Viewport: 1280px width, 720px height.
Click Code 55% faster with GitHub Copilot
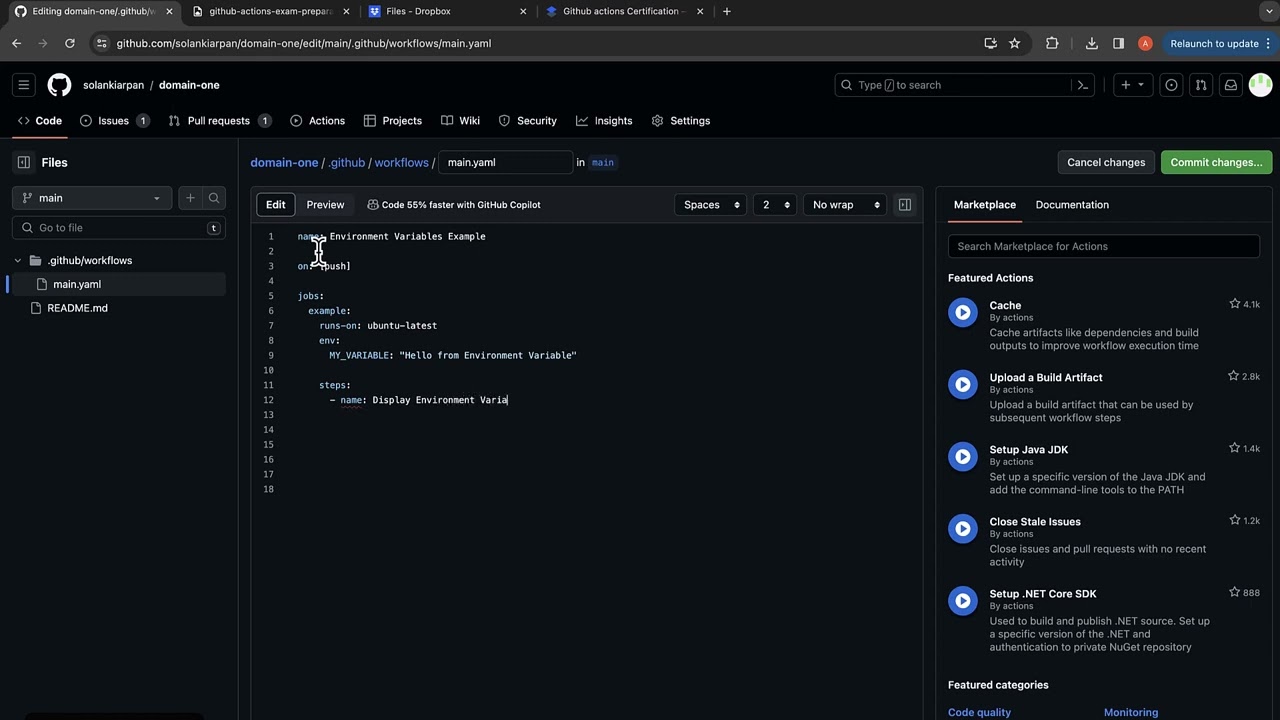click(x=454, y=205)
